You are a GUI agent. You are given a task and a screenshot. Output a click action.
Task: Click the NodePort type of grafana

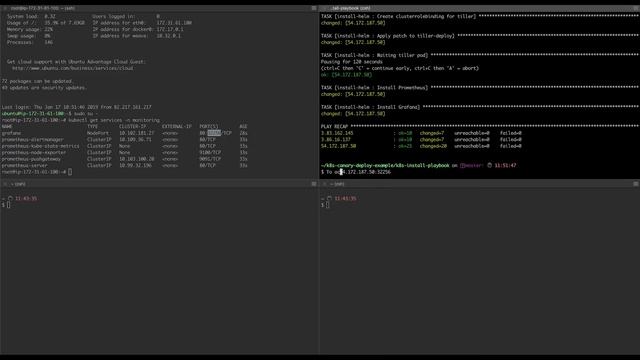click(98, 133)
